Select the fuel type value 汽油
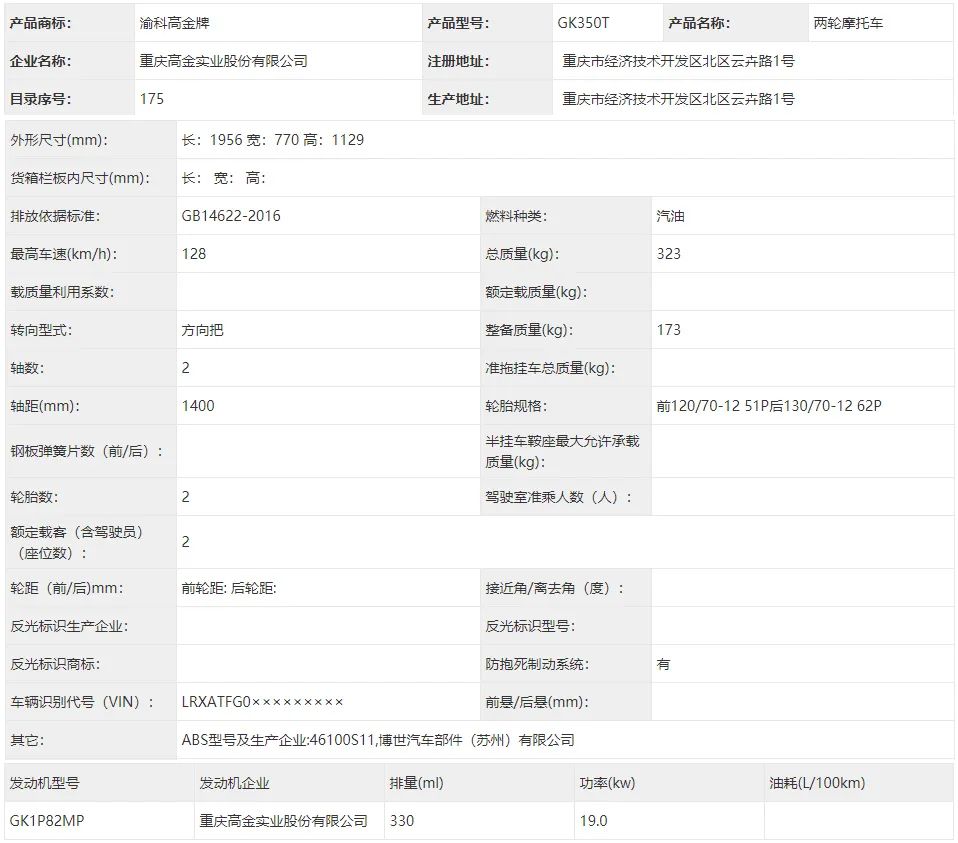Image resolution: width=958 pixels, height=843 pixels. click(670, 216)
